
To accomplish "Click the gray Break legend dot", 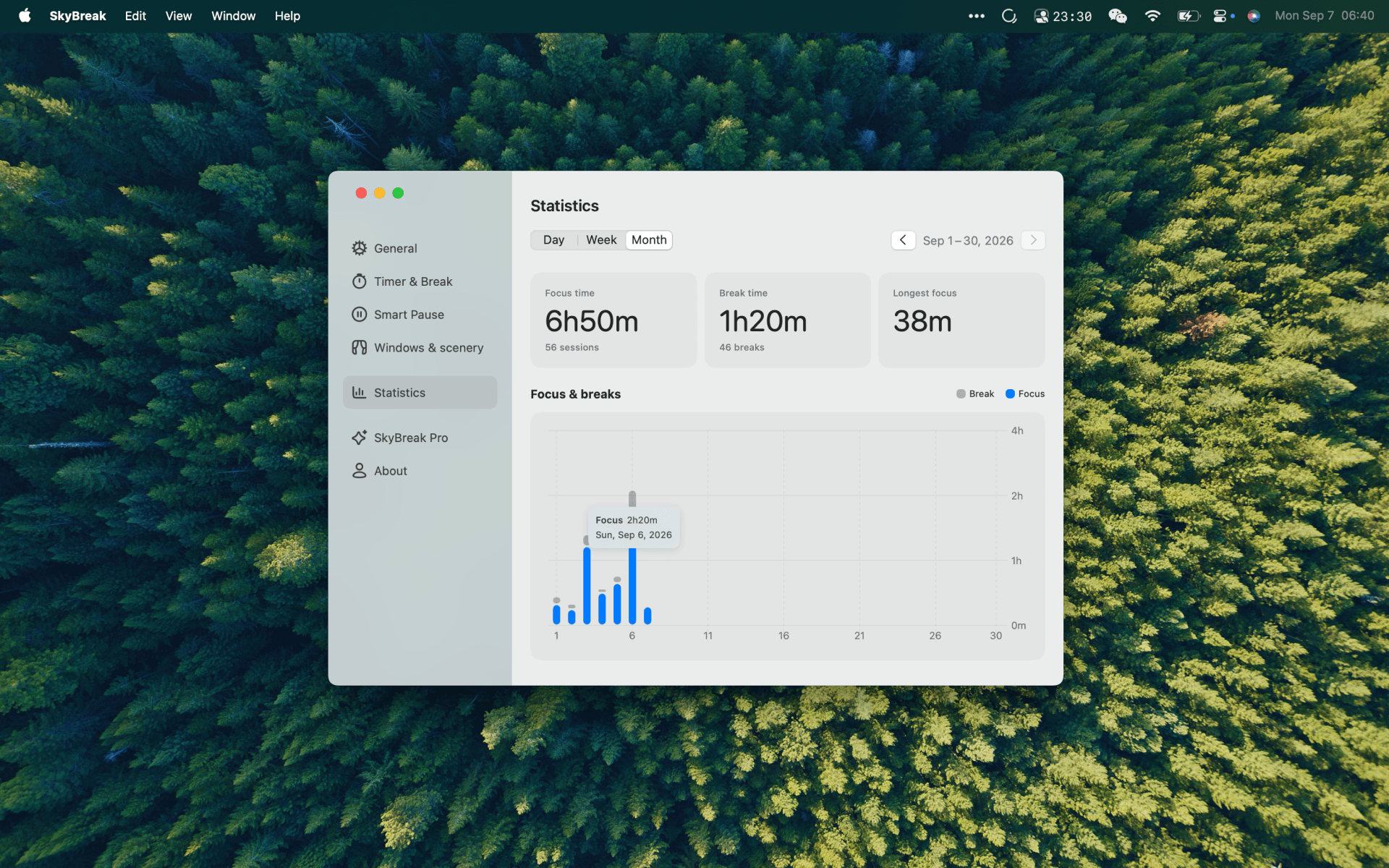I will (x=961, y=394).
